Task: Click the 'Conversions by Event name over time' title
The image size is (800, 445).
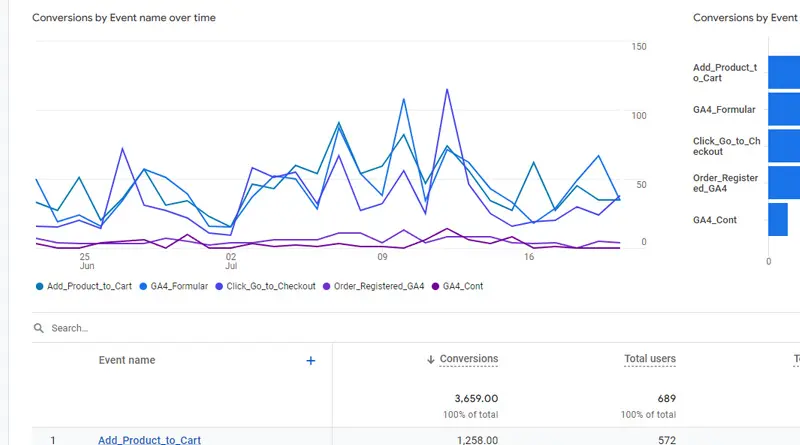Action: tap(124, 18)
